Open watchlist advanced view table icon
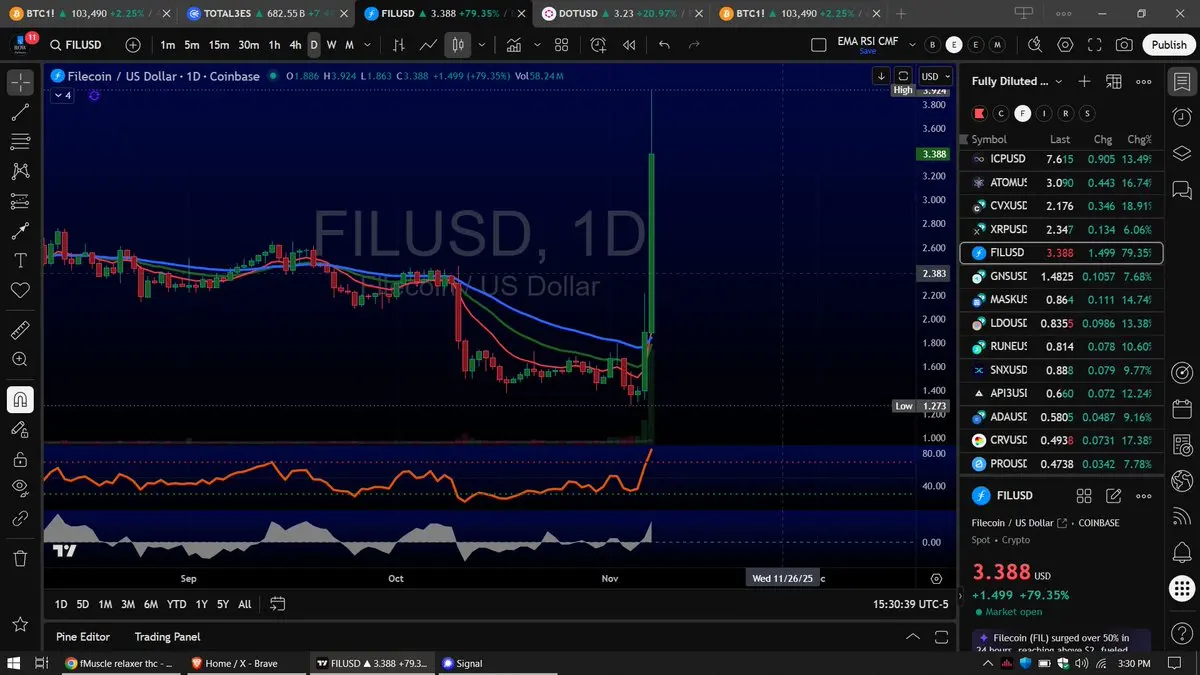This screenshot has width=1200, height=675. pos(1114,81)
